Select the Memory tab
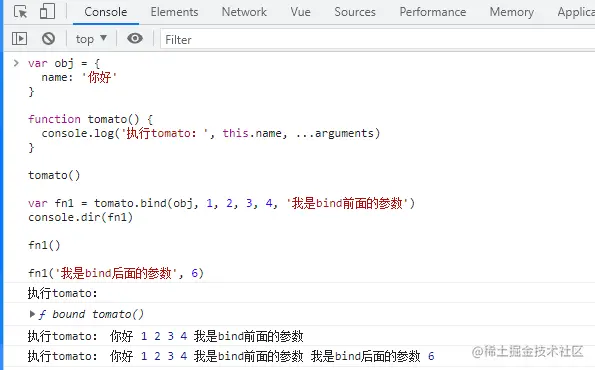 point(512,12)
